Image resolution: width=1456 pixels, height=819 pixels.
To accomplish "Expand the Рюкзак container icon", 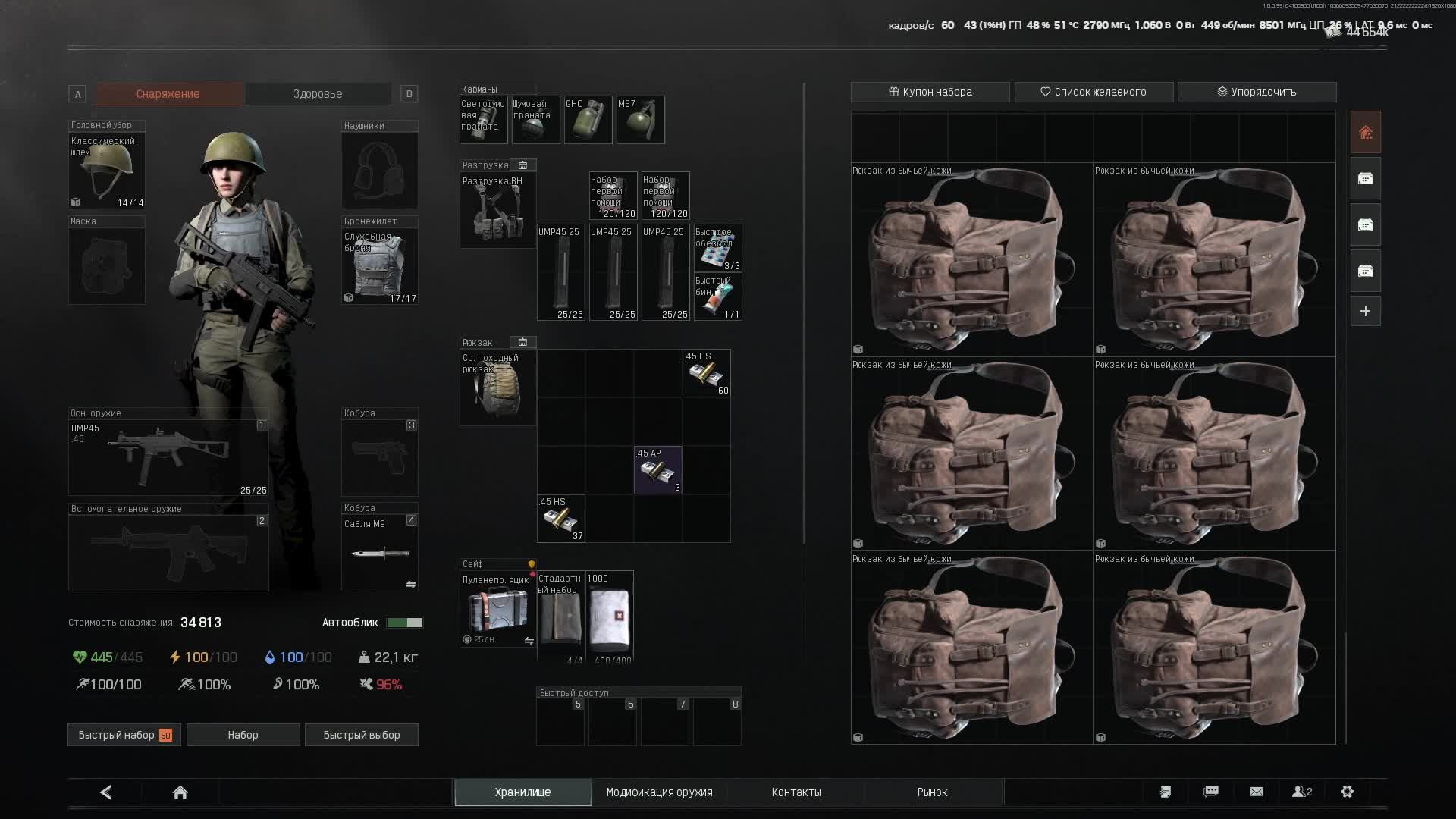I will coord(522,342).
